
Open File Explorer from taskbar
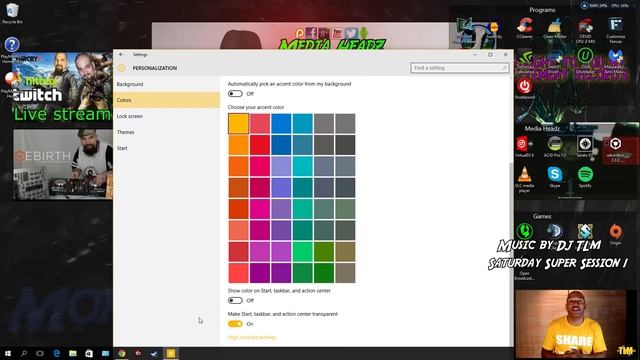pos(73,353)
